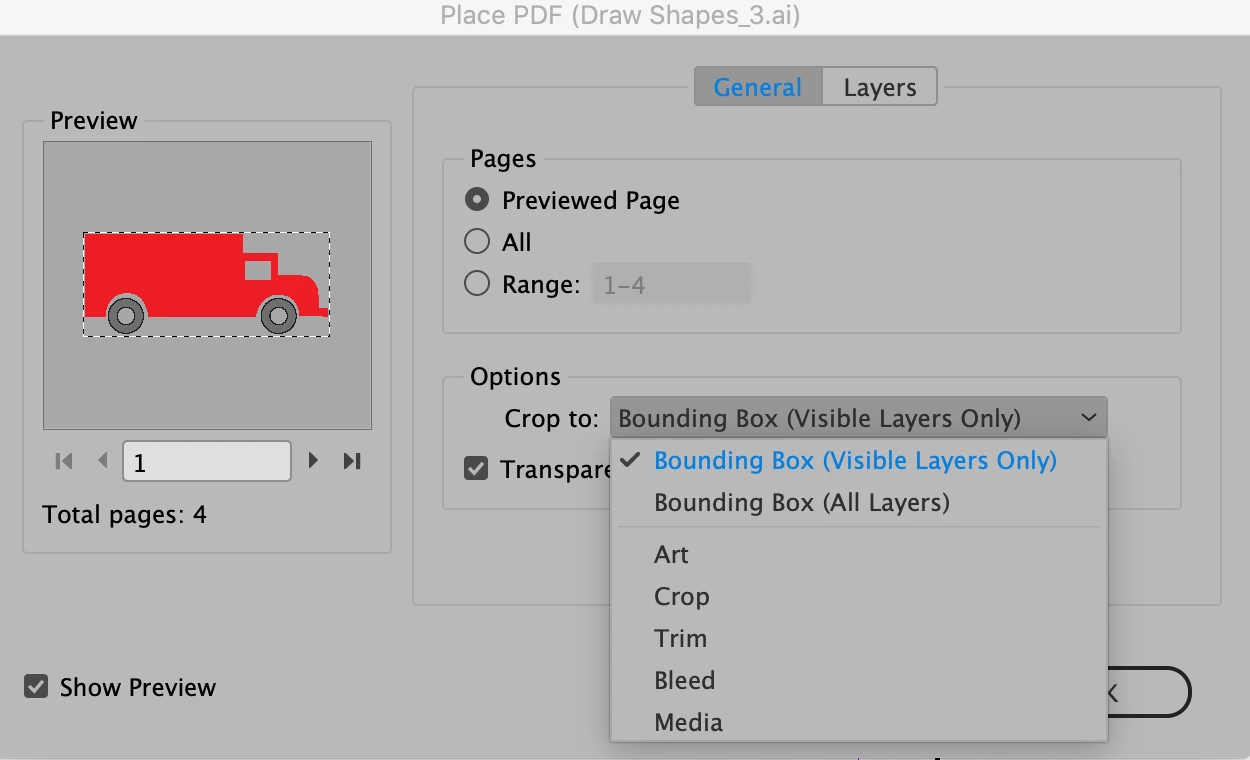Click the red truck preview thumbnail
The height and width of the screenshot is (760, 1250).
[206, 284]
